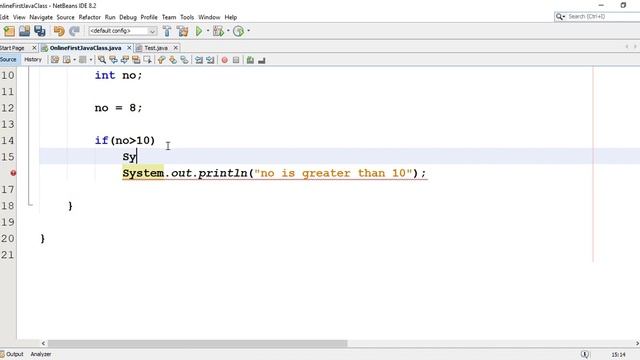Open the Edit menu

click(4, 17)
